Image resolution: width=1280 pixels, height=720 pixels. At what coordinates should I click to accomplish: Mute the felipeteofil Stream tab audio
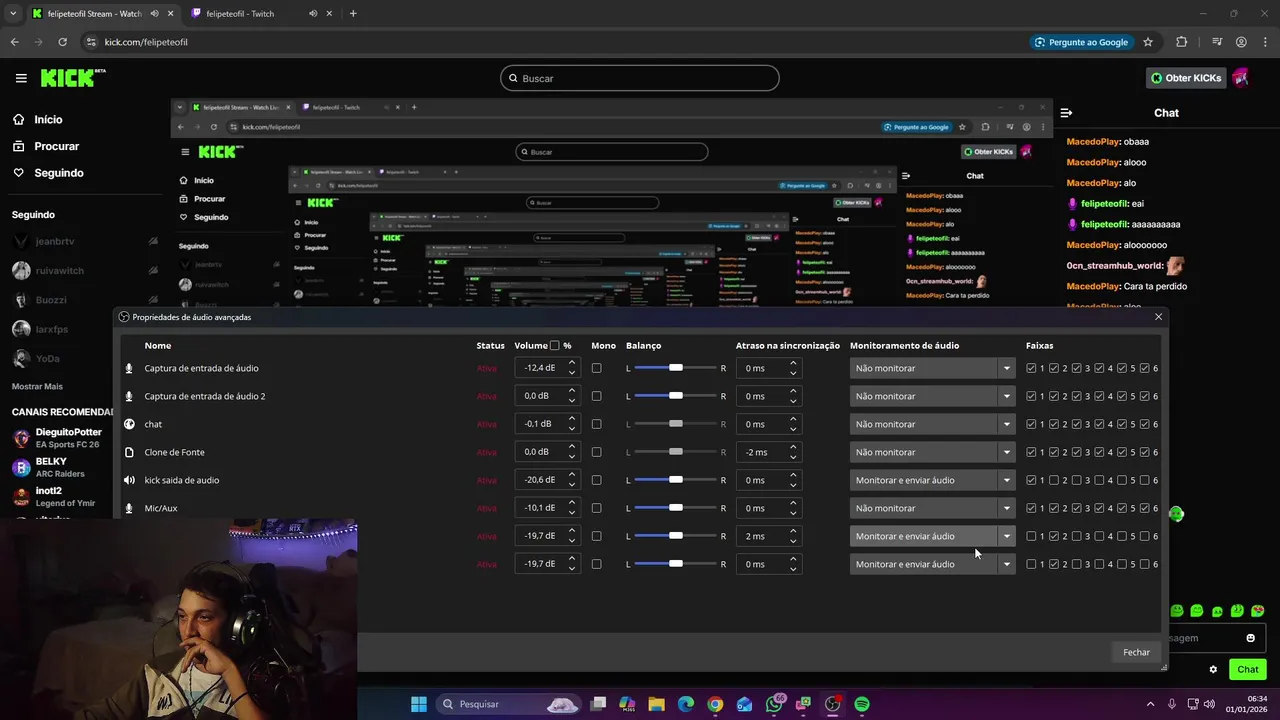(154, 14)
